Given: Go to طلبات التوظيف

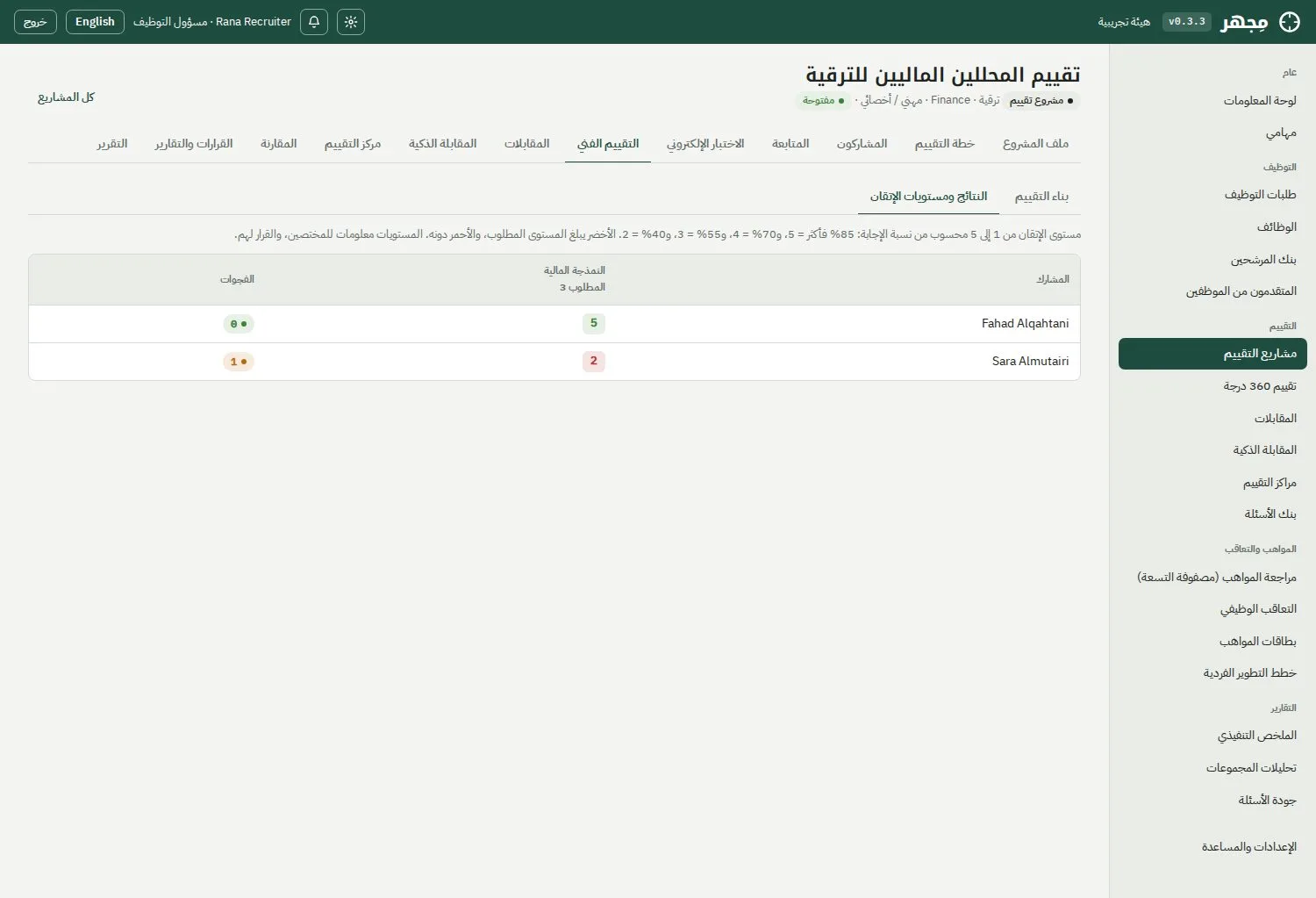Looking at the screenshot, I should click(x=1212, y=195).
